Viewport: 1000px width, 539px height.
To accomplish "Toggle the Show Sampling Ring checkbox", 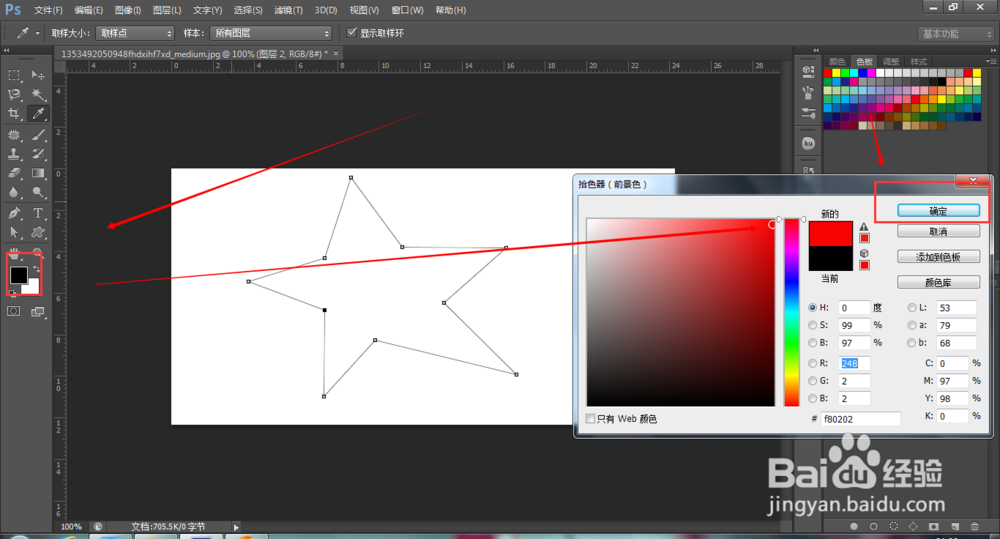I will pyautogui.click(x=351, y=33).
